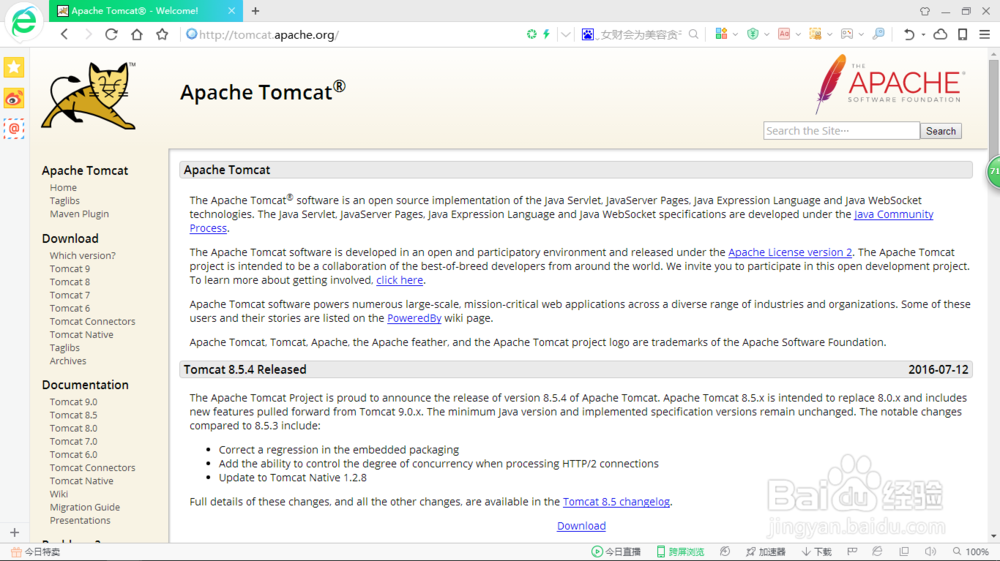
Task: Close the Apache Tomcat Welcome tab
Action: tap(232, 11)
